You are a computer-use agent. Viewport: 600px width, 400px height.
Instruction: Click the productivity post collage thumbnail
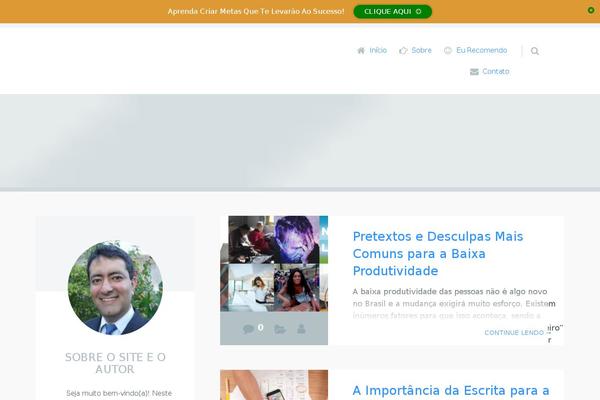click(x=274, y=264)
